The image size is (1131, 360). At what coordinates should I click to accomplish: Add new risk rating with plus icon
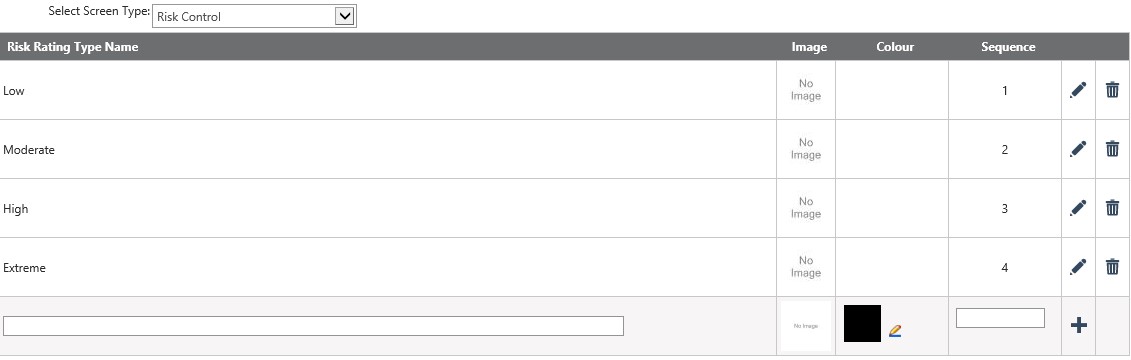[1078, 325]
